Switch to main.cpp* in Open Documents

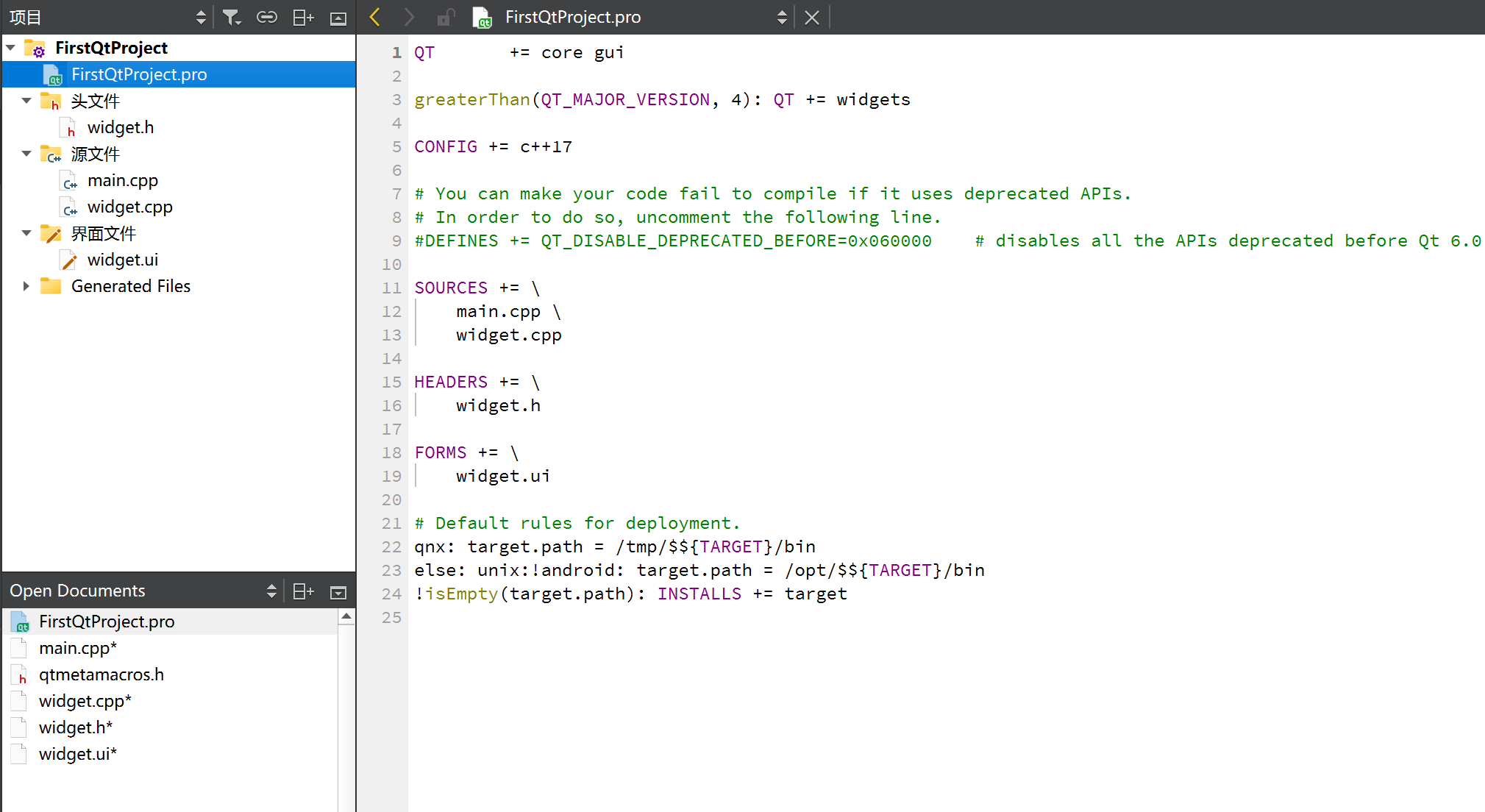(171, 648)
